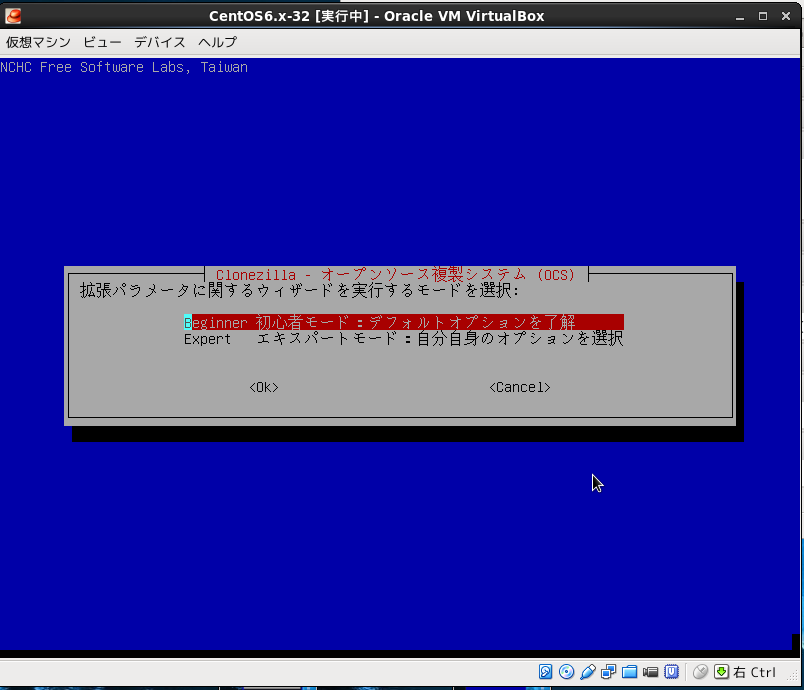
Task: Click the video capture status icon
Action: [x=651, y=672]
